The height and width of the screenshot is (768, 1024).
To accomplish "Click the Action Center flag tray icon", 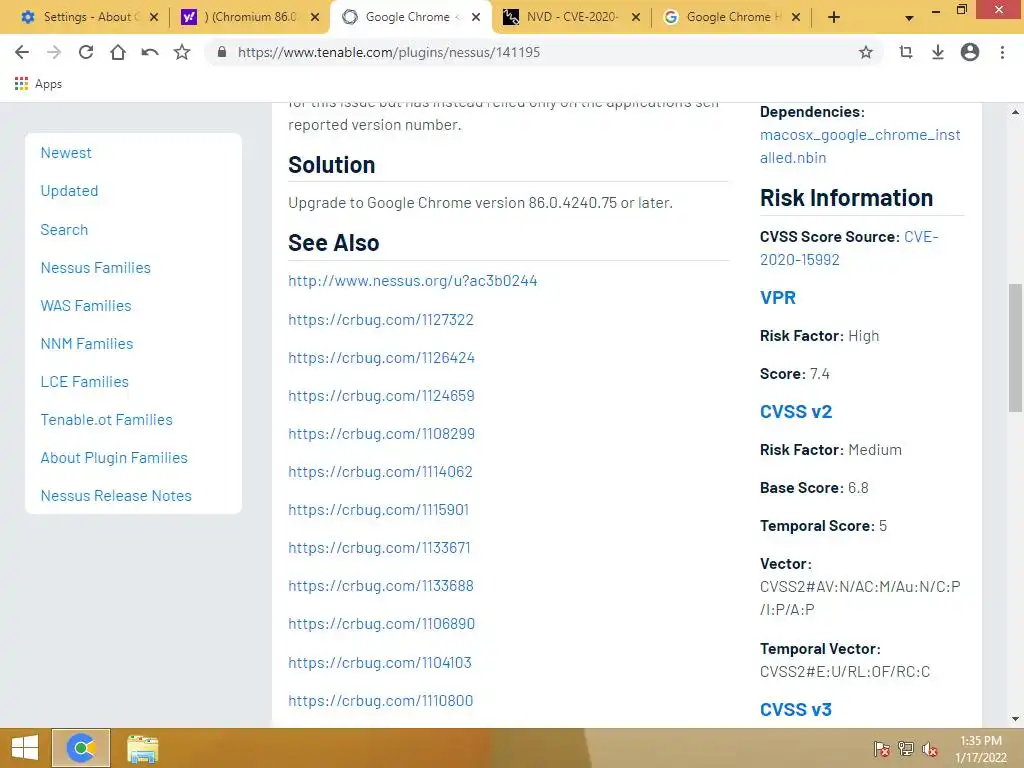I will [x=882, y=748].
